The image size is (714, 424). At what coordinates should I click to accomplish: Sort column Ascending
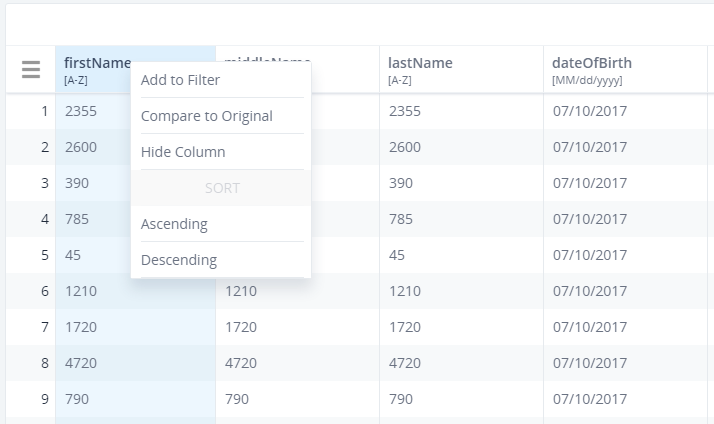tap(174, 224)
